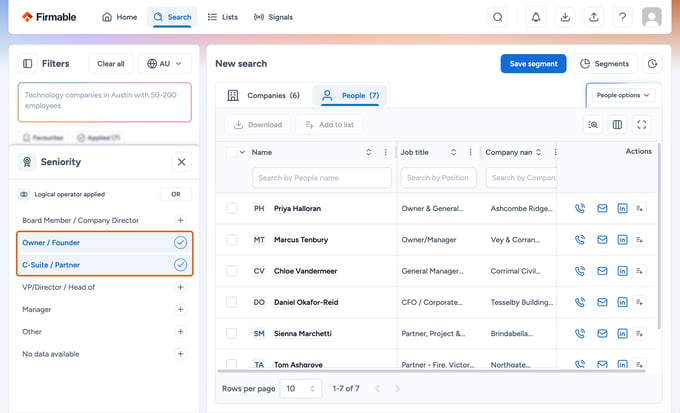
Task: Close the Seniority filter panel
Action: point(181,162)
